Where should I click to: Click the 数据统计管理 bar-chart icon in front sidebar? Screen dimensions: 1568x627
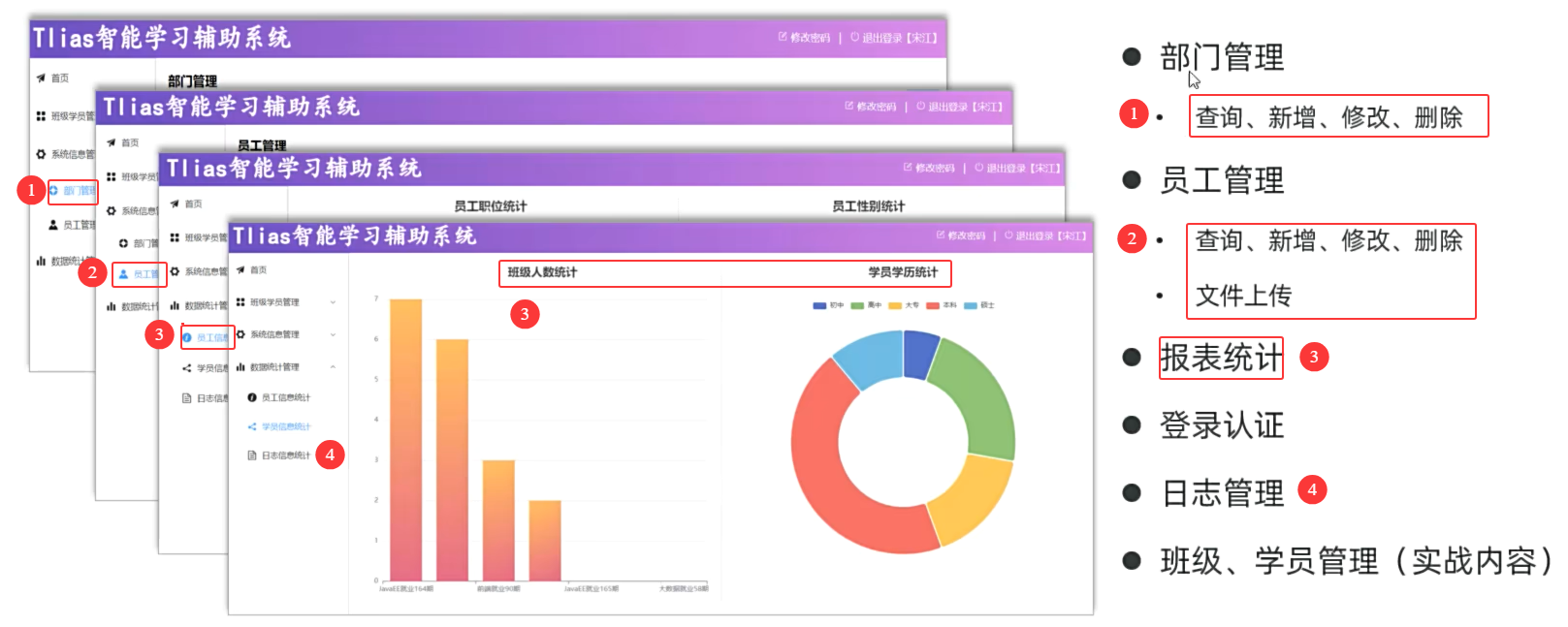240,367
